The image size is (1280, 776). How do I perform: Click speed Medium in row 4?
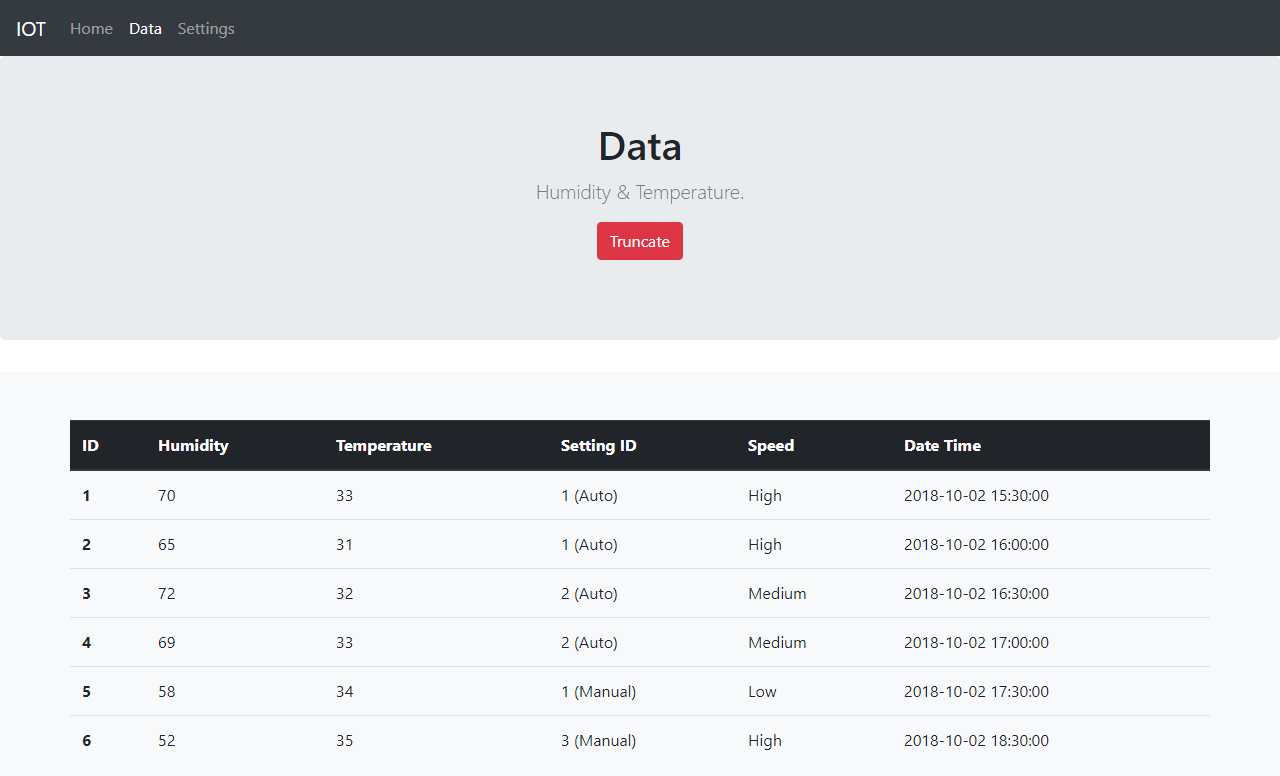(x=777, y=642)
